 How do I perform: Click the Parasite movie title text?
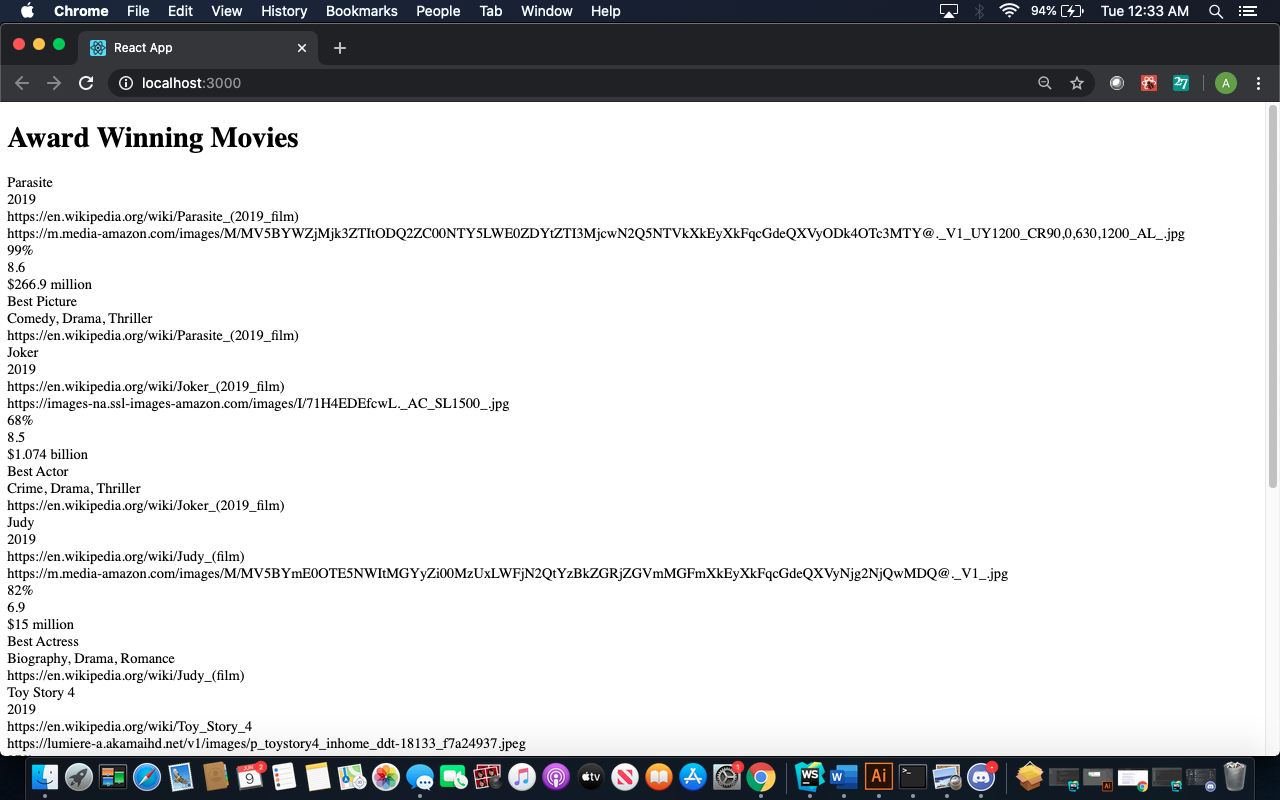pos(30,182)
